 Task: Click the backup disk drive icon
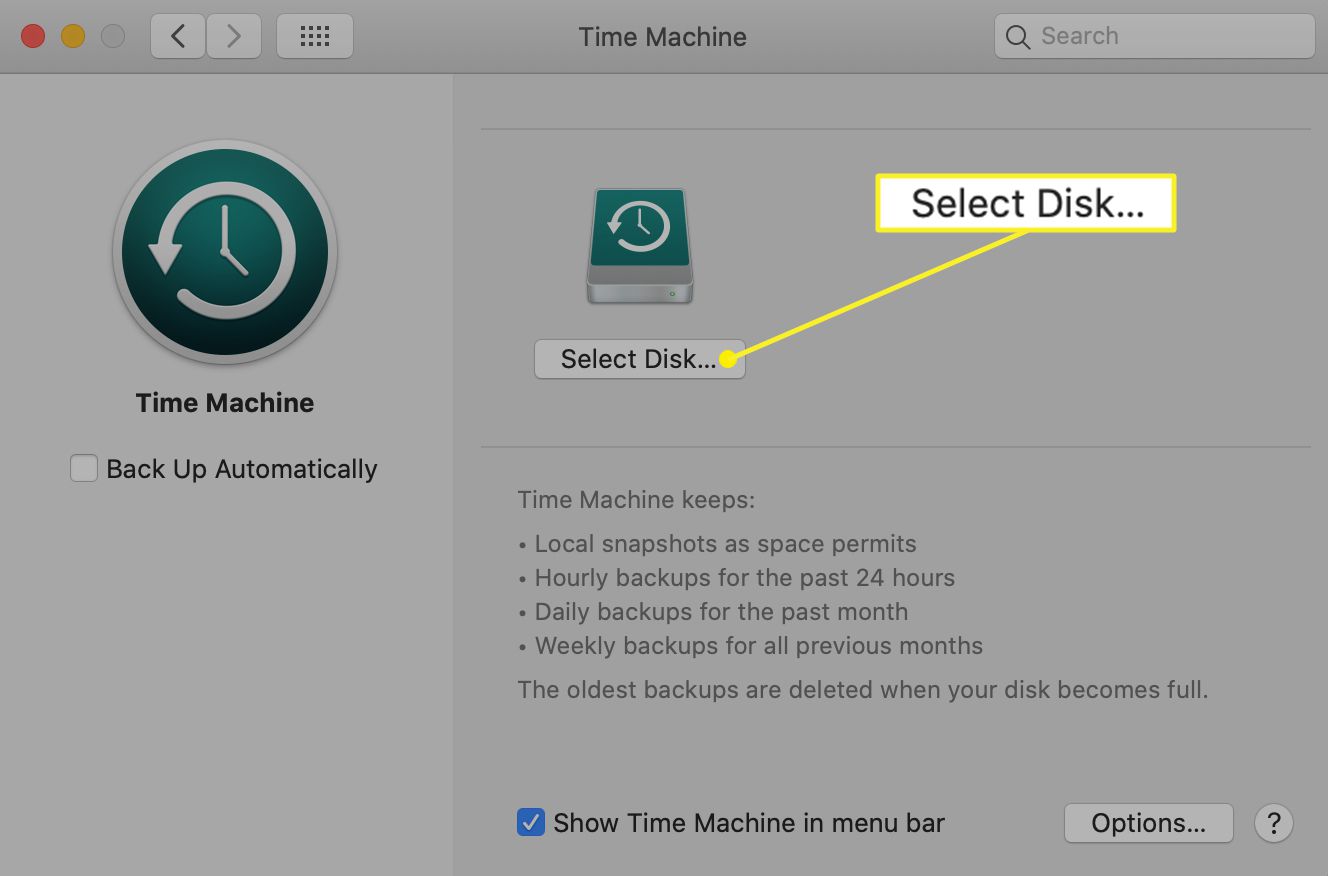640,246
